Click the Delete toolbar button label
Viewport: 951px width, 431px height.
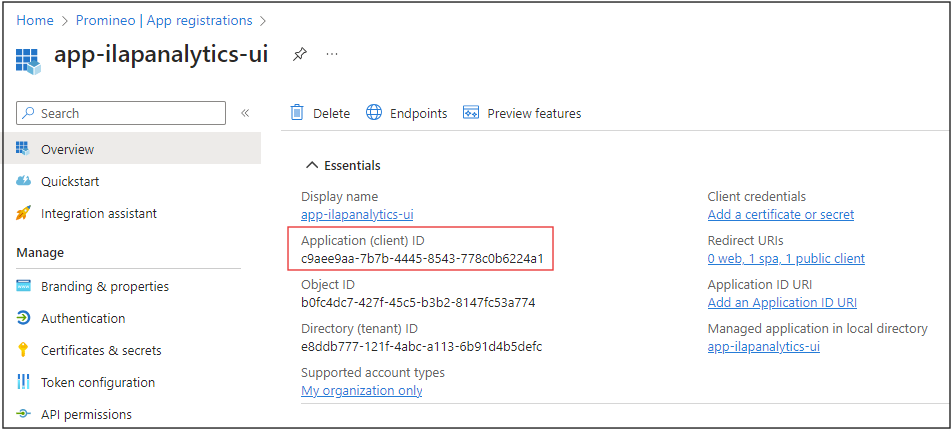tap(331, 113)
